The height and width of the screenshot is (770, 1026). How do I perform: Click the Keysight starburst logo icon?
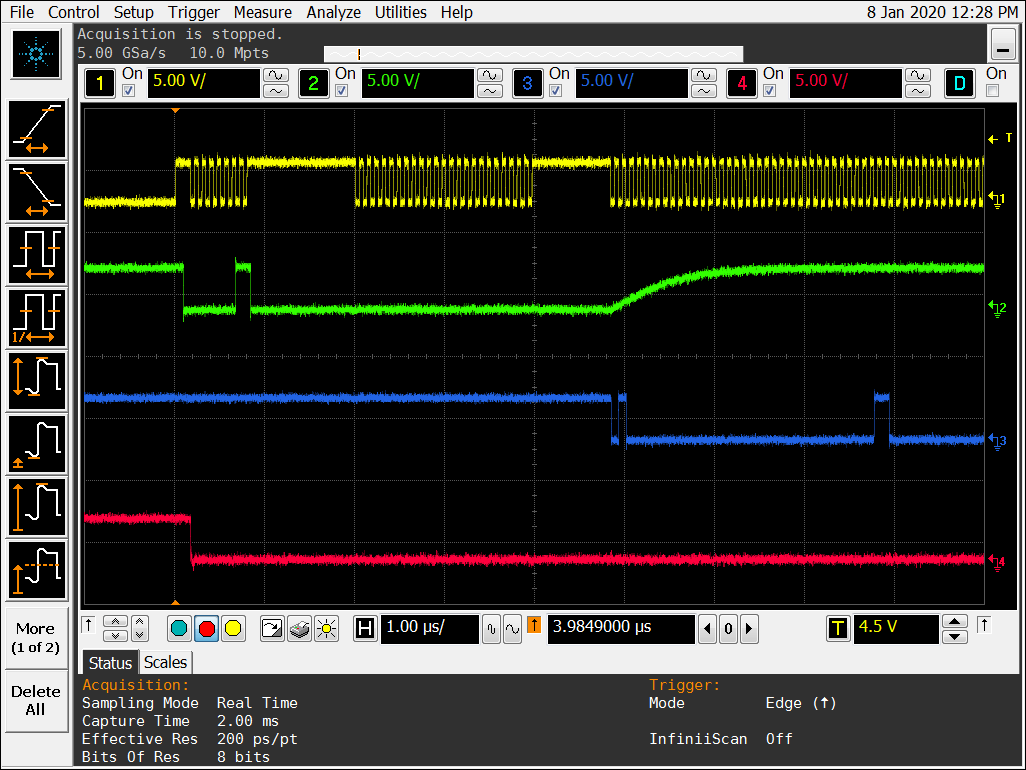click(36, 54)
